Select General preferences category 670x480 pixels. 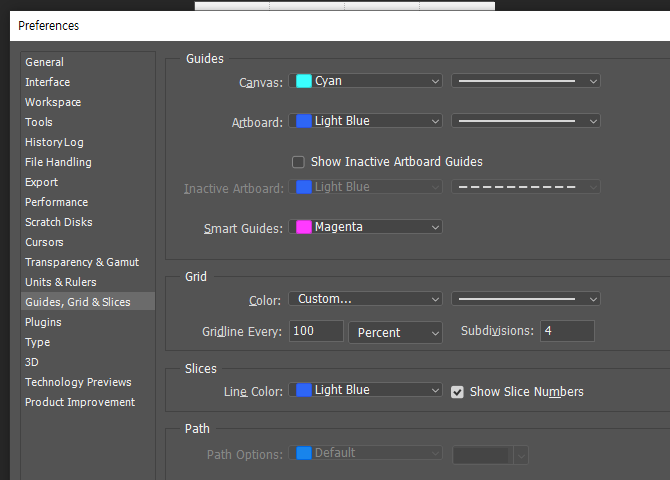pos(44,62)
